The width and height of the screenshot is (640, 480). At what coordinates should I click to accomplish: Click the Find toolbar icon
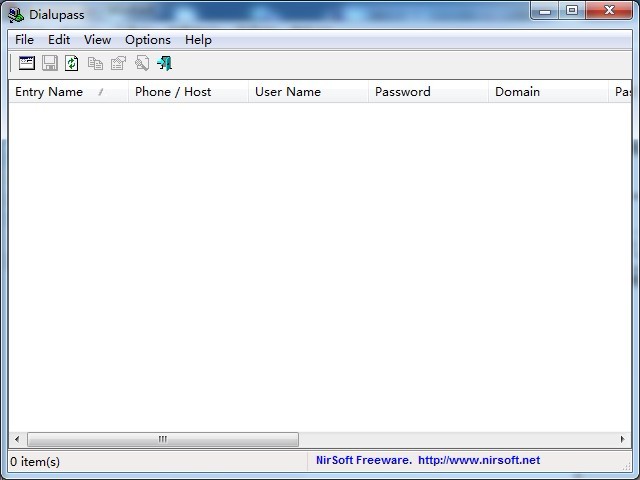pyautogui.click(x=142, y=63)
